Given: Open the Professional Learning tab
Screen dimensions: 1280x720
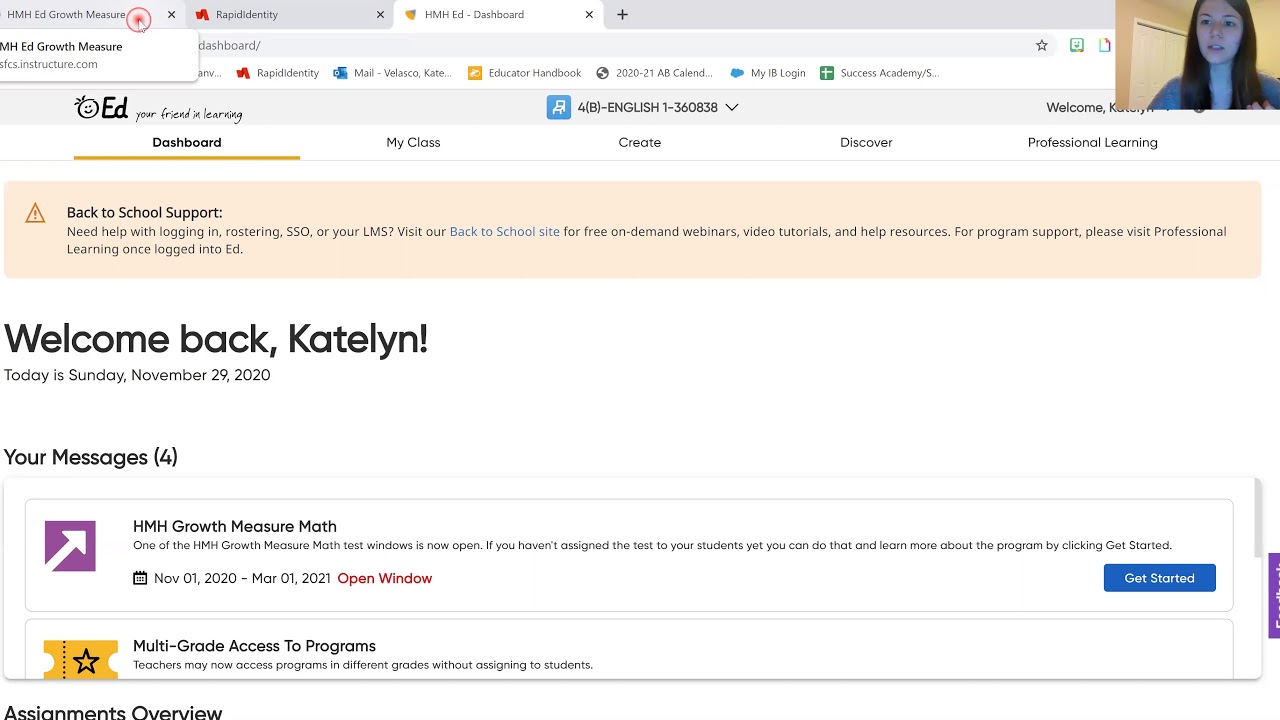Looking at the screenshot, I should point(1092,142).
